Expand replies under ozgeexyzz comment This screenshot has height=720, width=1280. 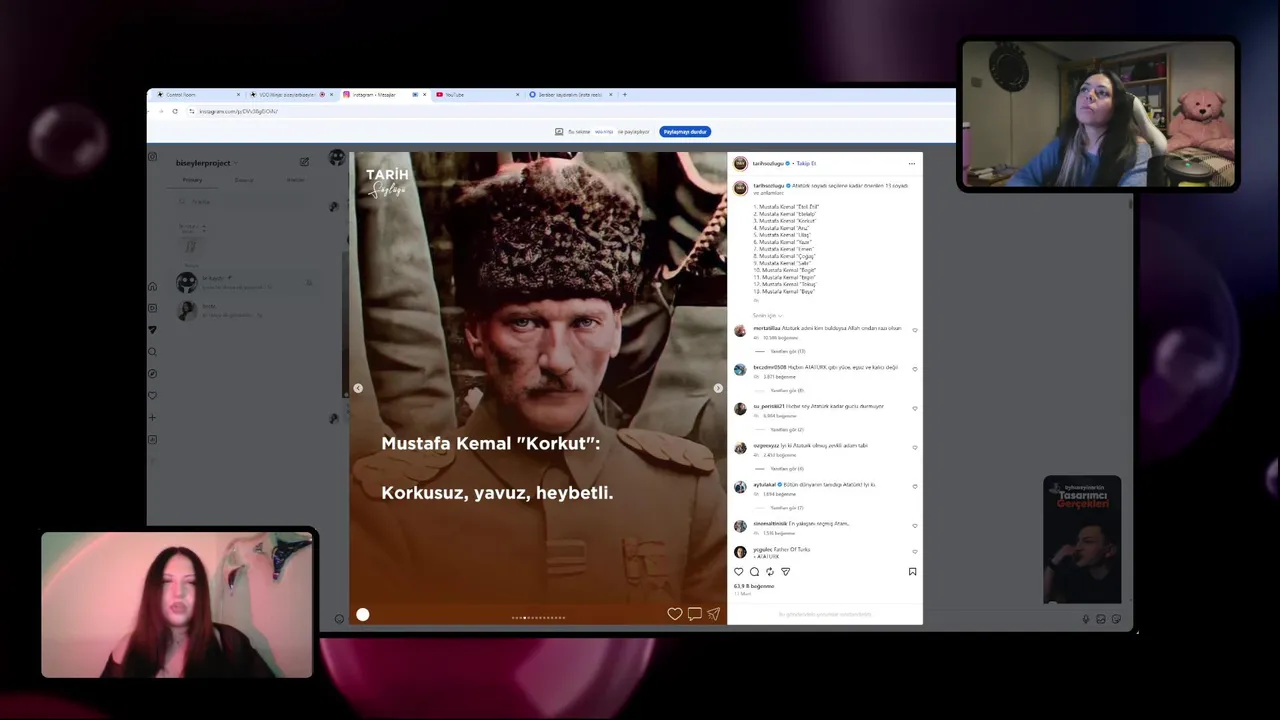click(x=787, y=468)
